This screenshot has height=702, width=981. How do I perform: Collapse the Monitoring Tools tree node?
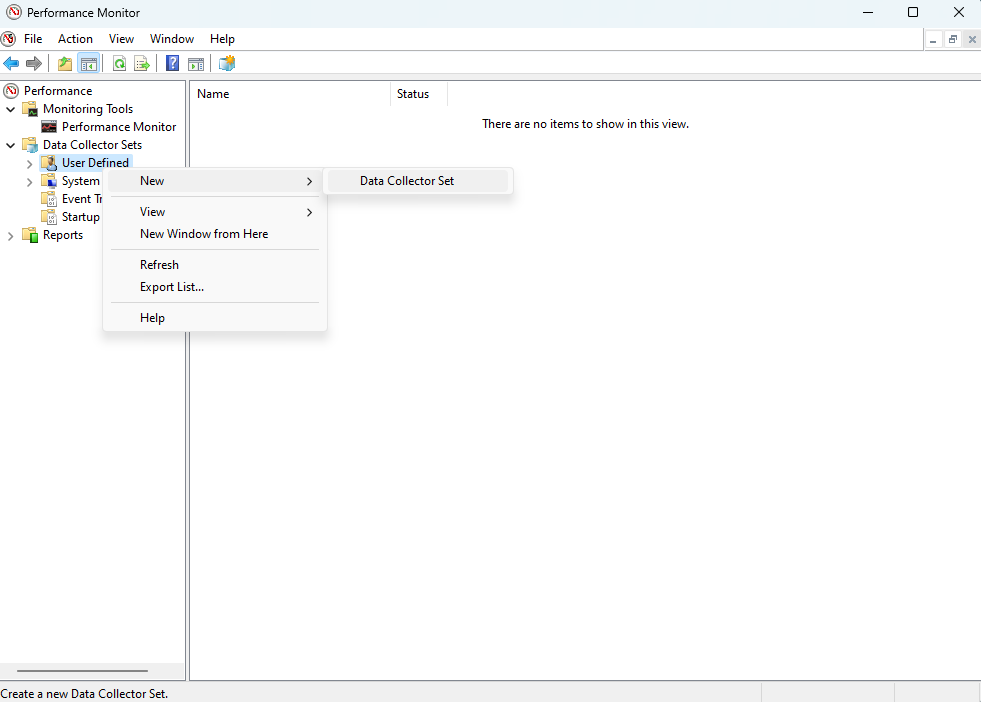coord(11,109)
